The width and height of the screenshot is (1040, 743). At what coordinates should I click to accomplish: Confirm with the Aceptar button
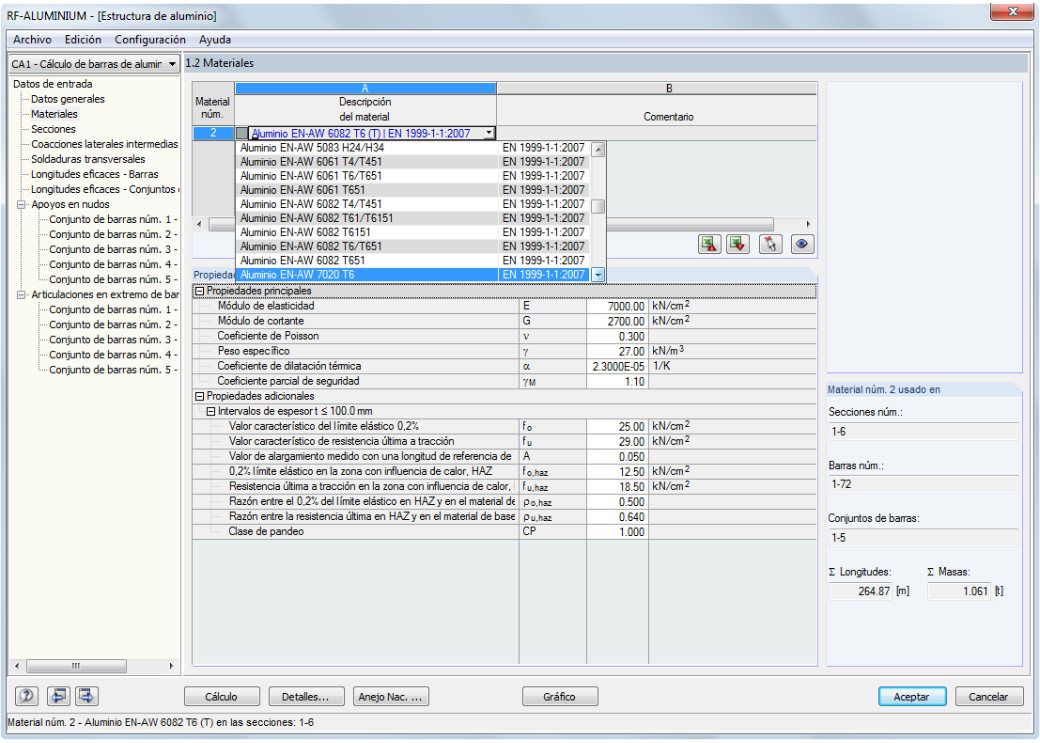(912, 697)
